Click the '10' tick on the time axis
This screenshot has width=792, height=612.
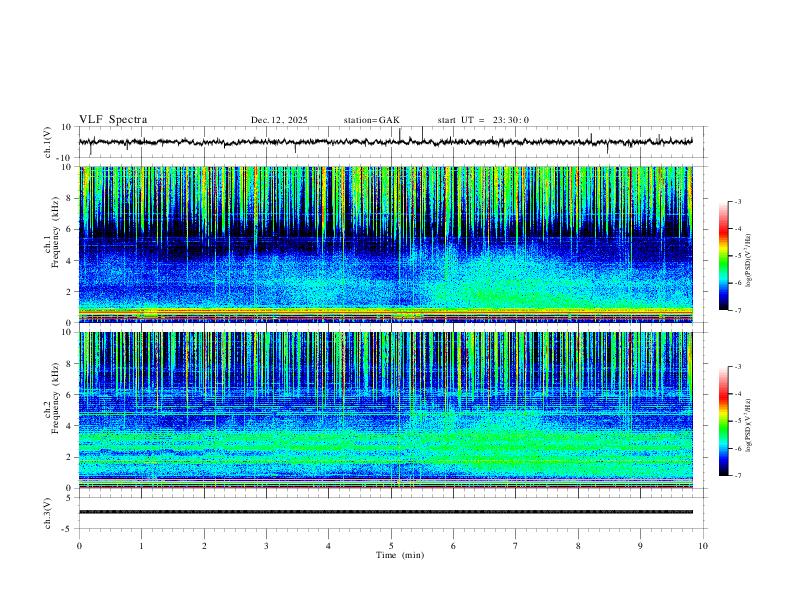point(703,546)
